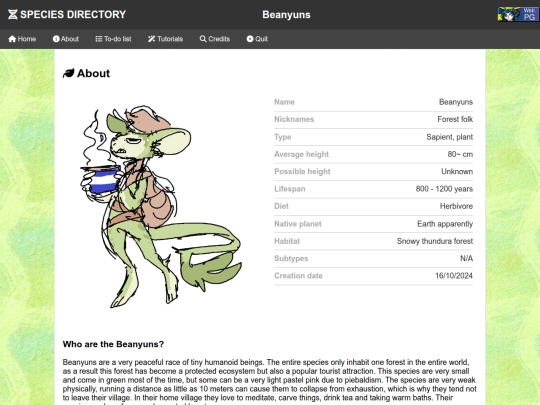Click the Snowy thundura forest value
The height and width of the screenshot is (405, 540).
pos(435,241)
